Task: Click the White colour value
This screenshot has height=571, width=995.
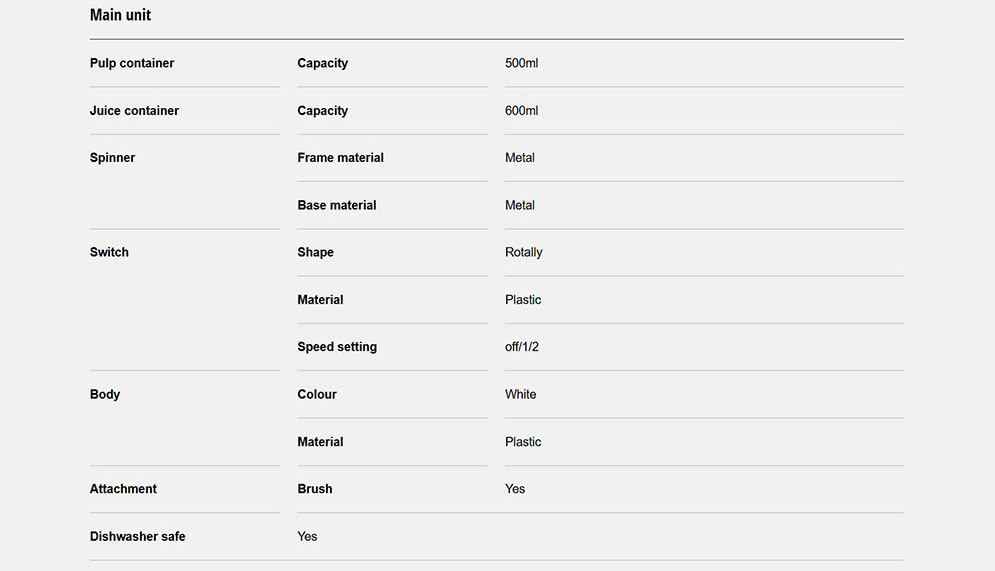Action: (x=521, y=394)
